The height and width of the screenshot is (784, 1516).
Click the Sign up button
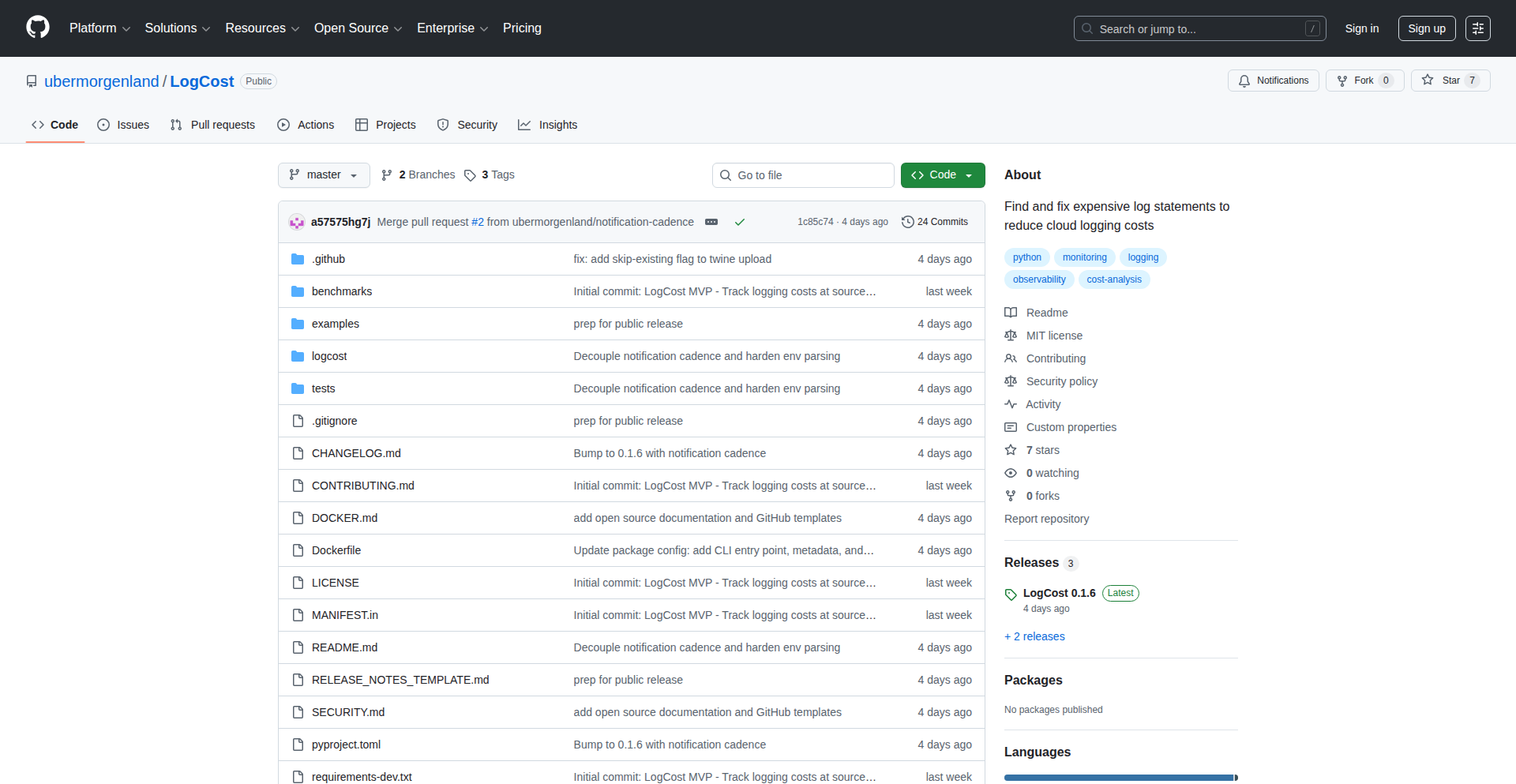tap(1426, 28)
